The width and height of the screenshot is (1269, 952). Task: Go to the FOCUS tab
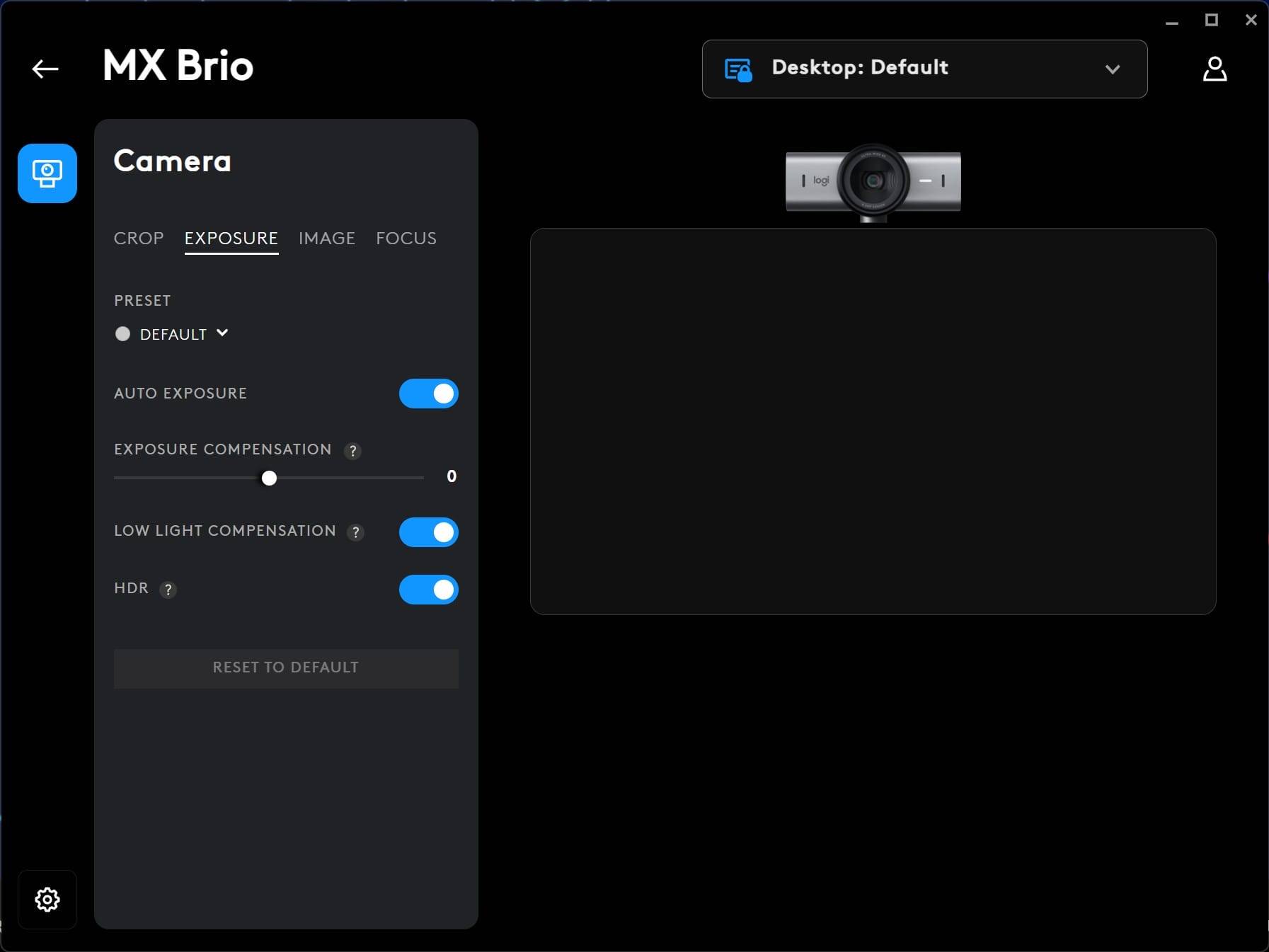click(406, 239)
